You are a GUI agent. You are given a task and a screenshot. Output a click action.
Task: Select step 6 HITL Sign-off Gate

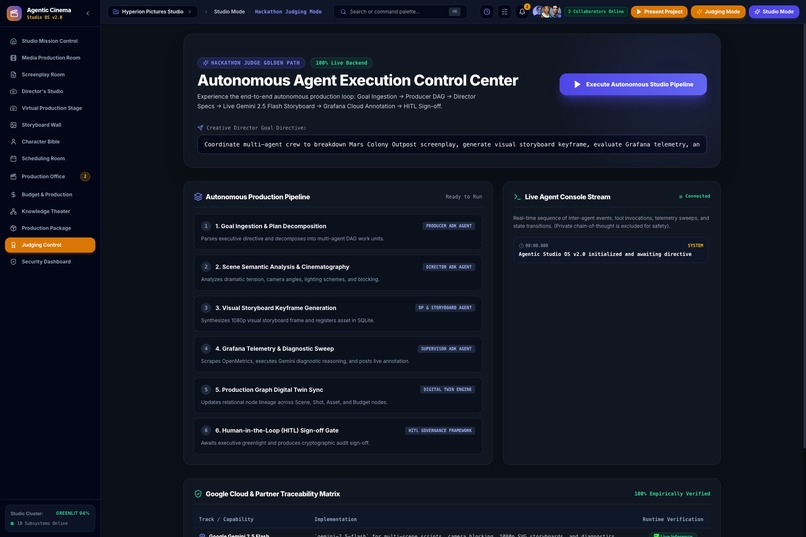click(338, 436)
